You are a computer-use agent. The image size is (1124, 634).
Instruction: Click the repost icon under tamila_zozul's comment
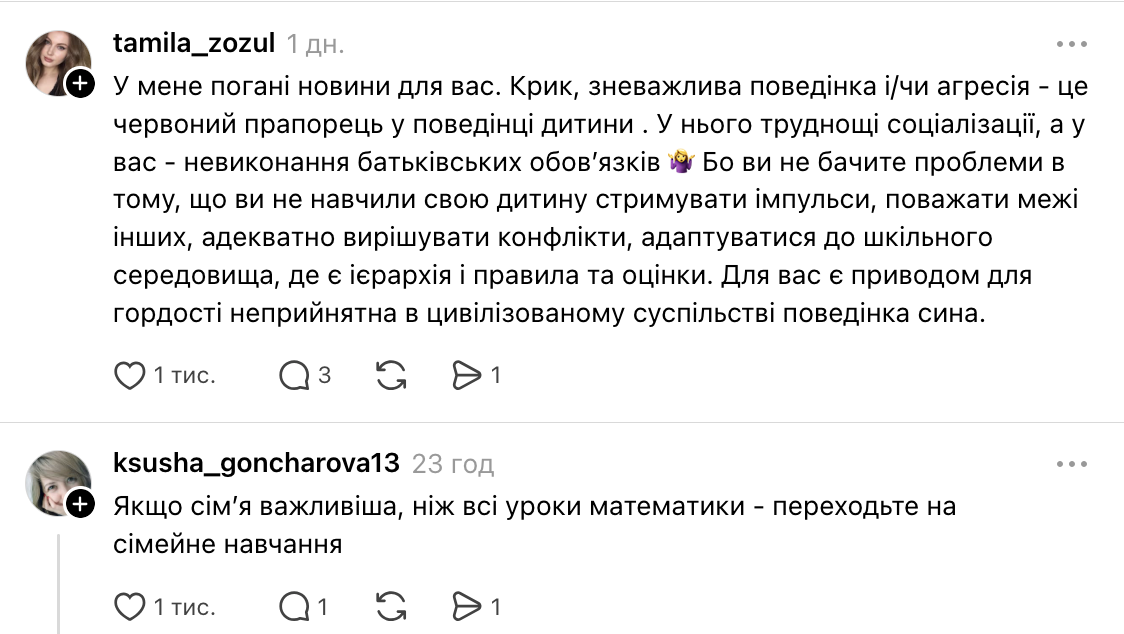[390, 374]
